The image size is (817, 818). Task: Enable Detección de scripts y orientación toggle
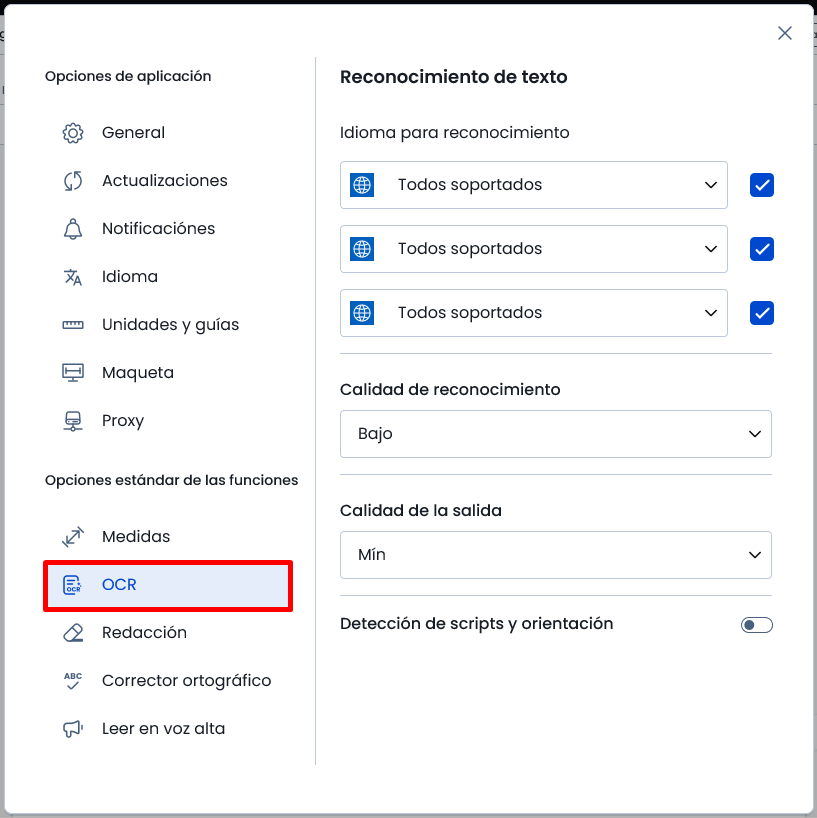756,625
